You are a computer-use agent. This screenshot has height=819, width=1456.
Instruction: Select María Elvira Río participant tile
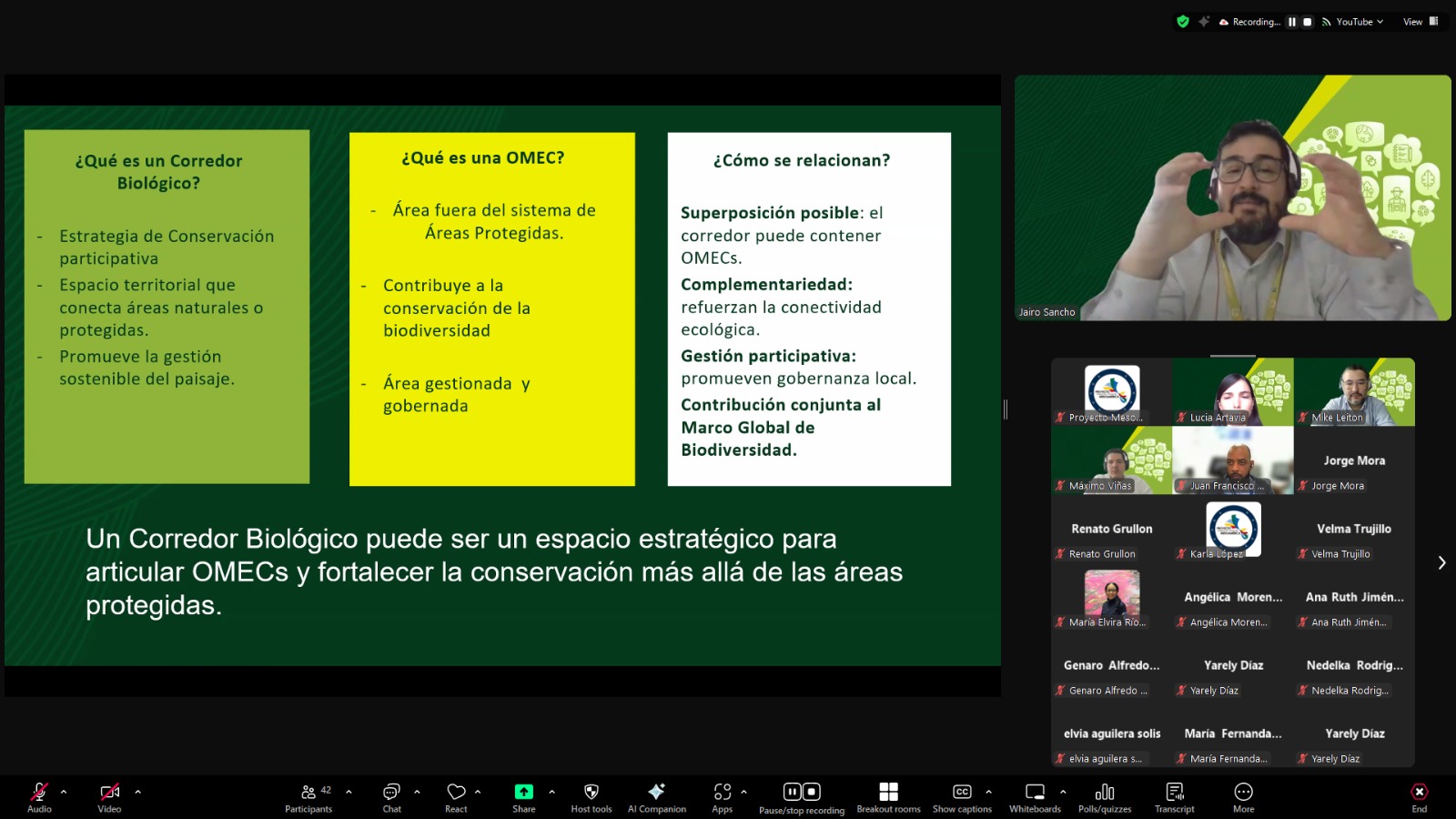tap(1111, 596)
